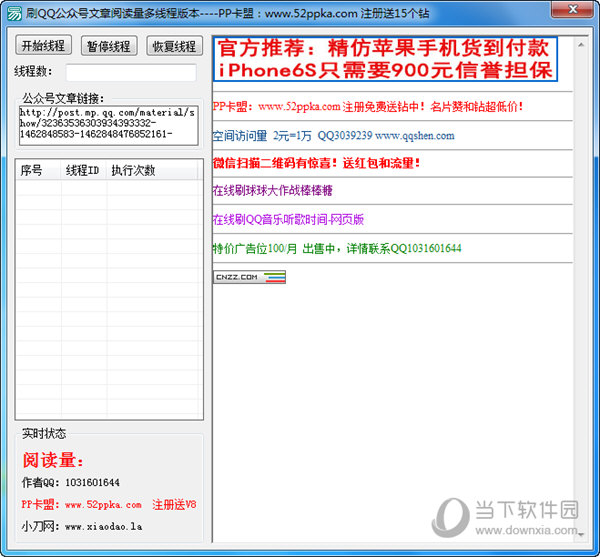Close the window with X button
This screenshot has height=557, width=600.
click(x=572, y=9)
